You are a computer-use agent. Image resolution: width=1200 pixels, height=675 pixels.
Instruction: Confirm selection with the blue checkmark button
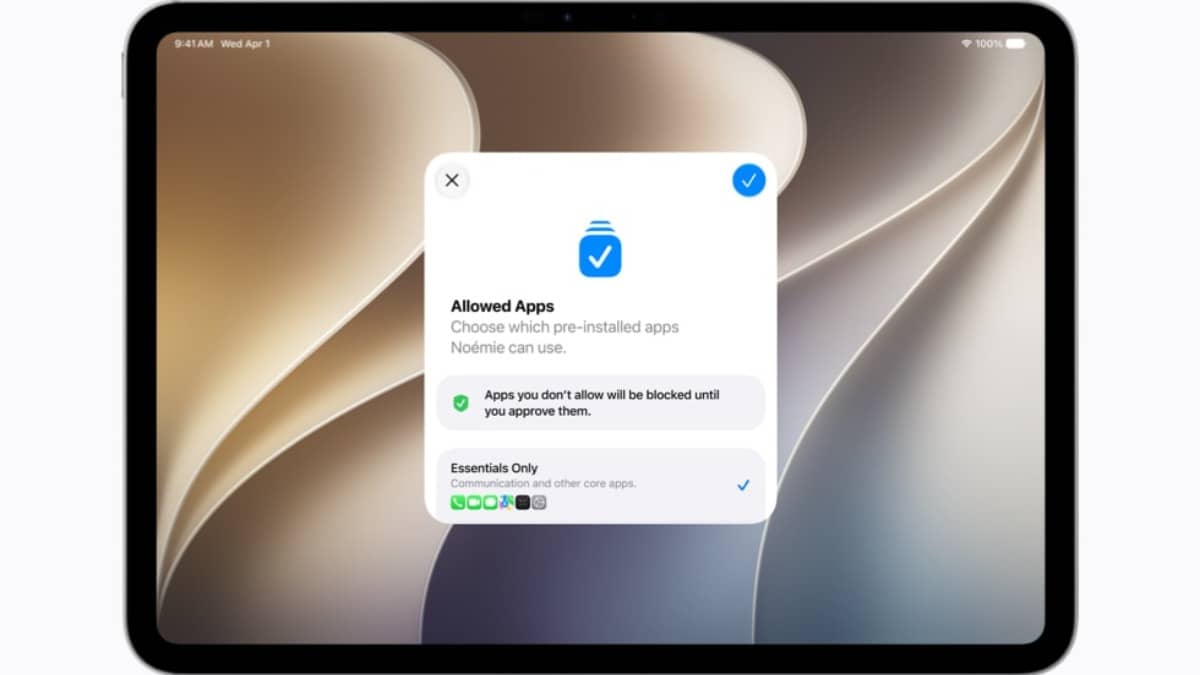pyautogui.click(x=748, y=181)
